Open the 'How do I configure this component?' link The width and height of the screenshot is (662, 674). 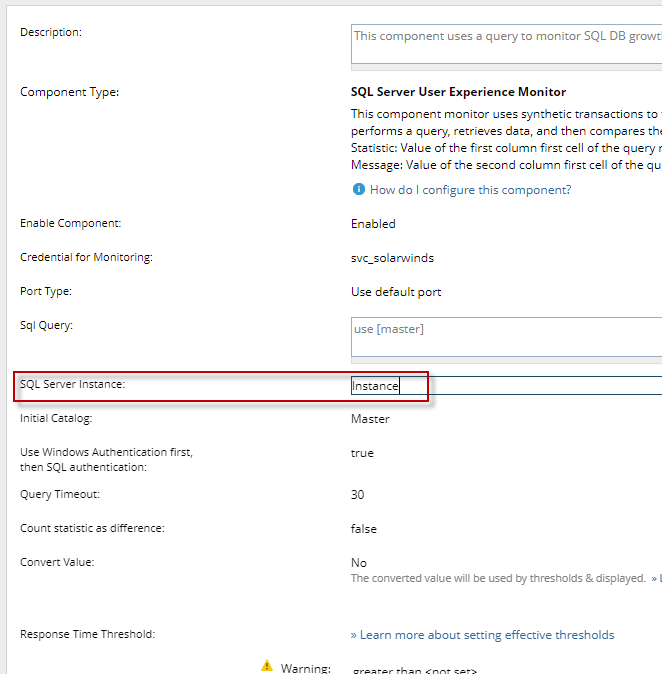(470, 190)
